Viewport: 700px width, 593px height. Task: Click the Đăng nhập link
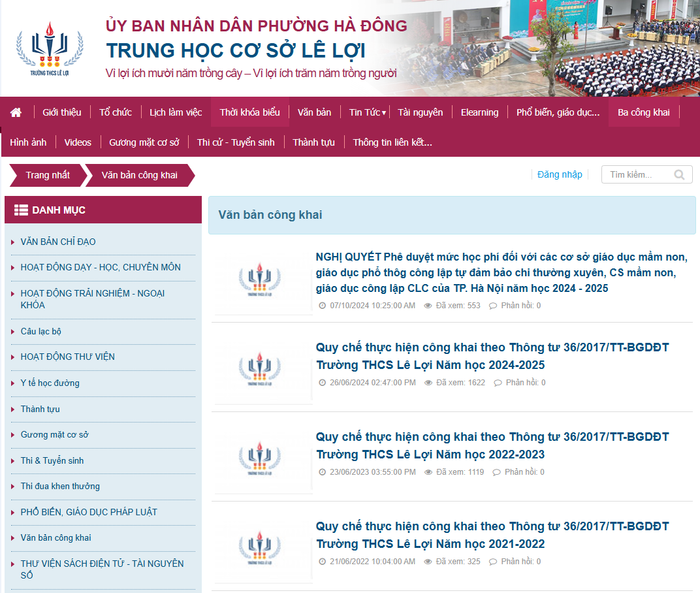click(x=560, y=175)
